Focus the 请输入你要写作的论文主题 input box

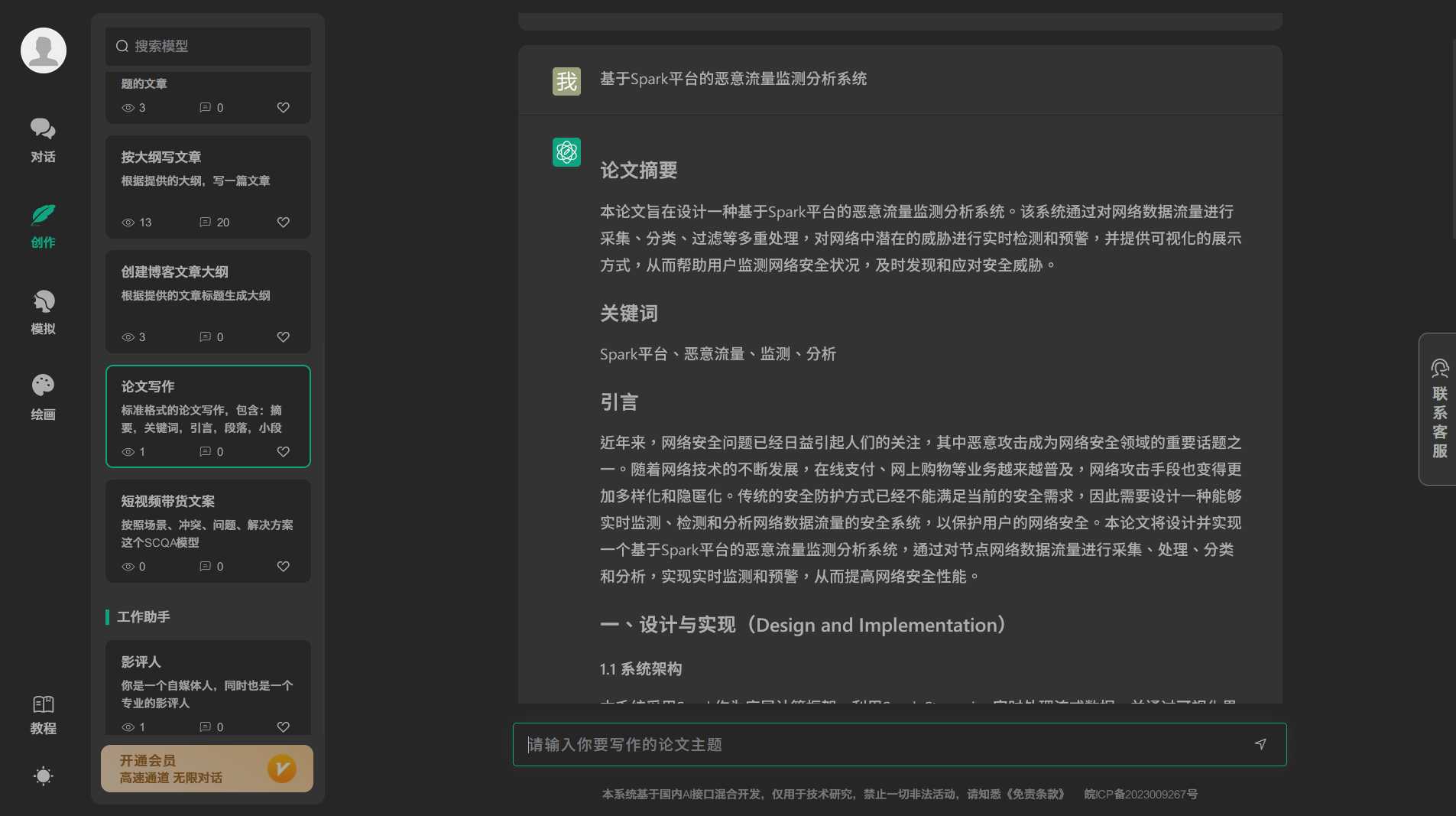[899, 744]
